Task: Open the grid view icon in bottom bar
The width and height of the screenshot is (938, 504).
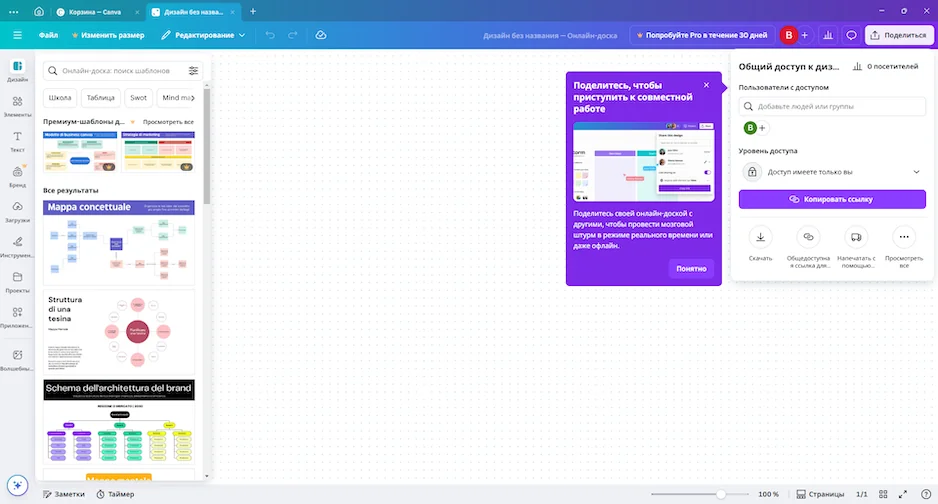Action: pos(883,494)
